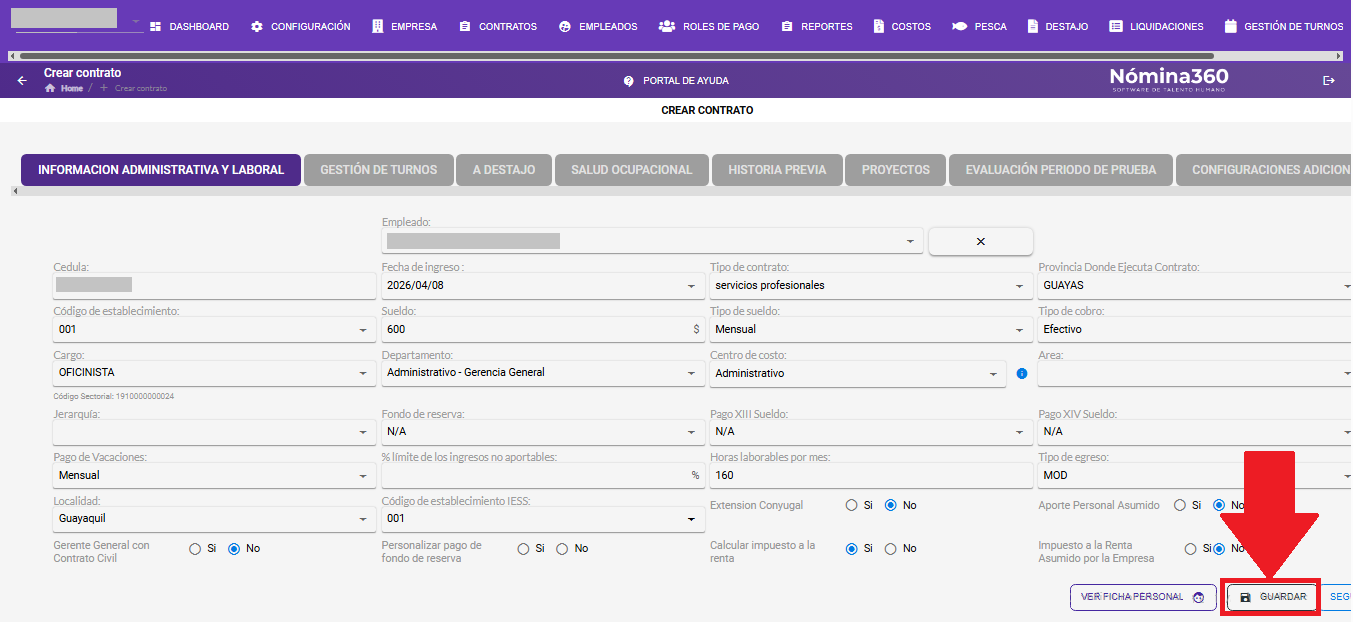Image resolution: width=1353 pixels, height=622 pixels.
Task: Open the Pago XIII Sueldo dropdown
Action: (871, 432)
